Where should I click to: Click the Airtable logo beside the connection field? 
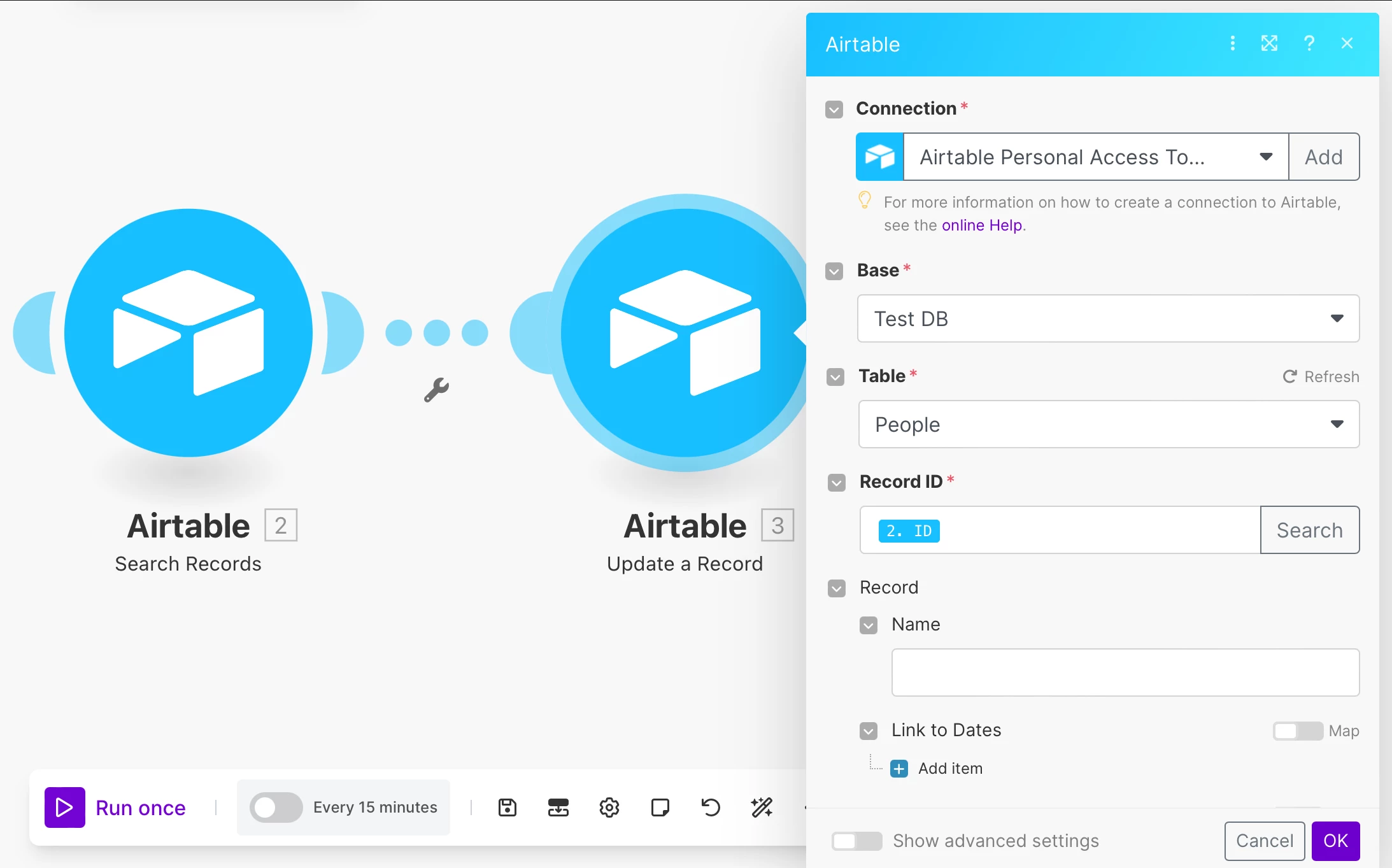(880, 157)
